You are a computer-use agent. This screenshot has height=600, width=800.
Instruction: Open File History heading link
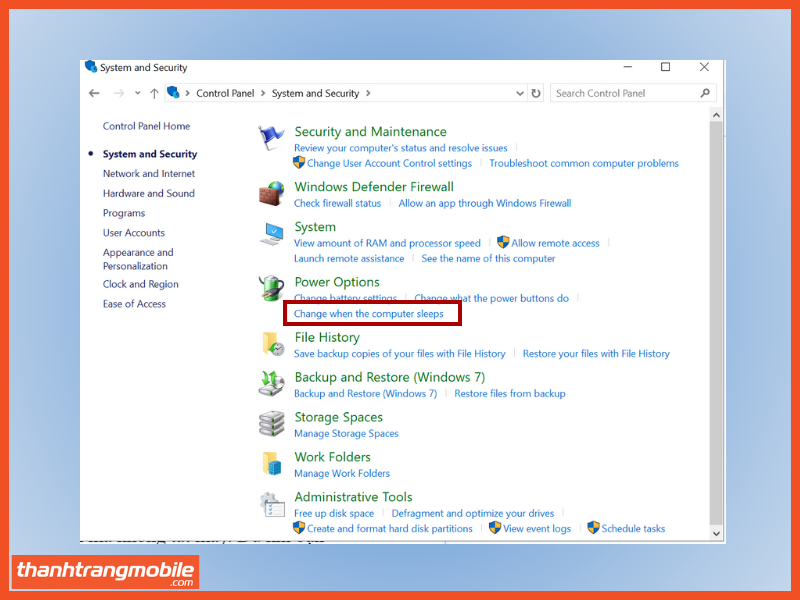point(327,337)
